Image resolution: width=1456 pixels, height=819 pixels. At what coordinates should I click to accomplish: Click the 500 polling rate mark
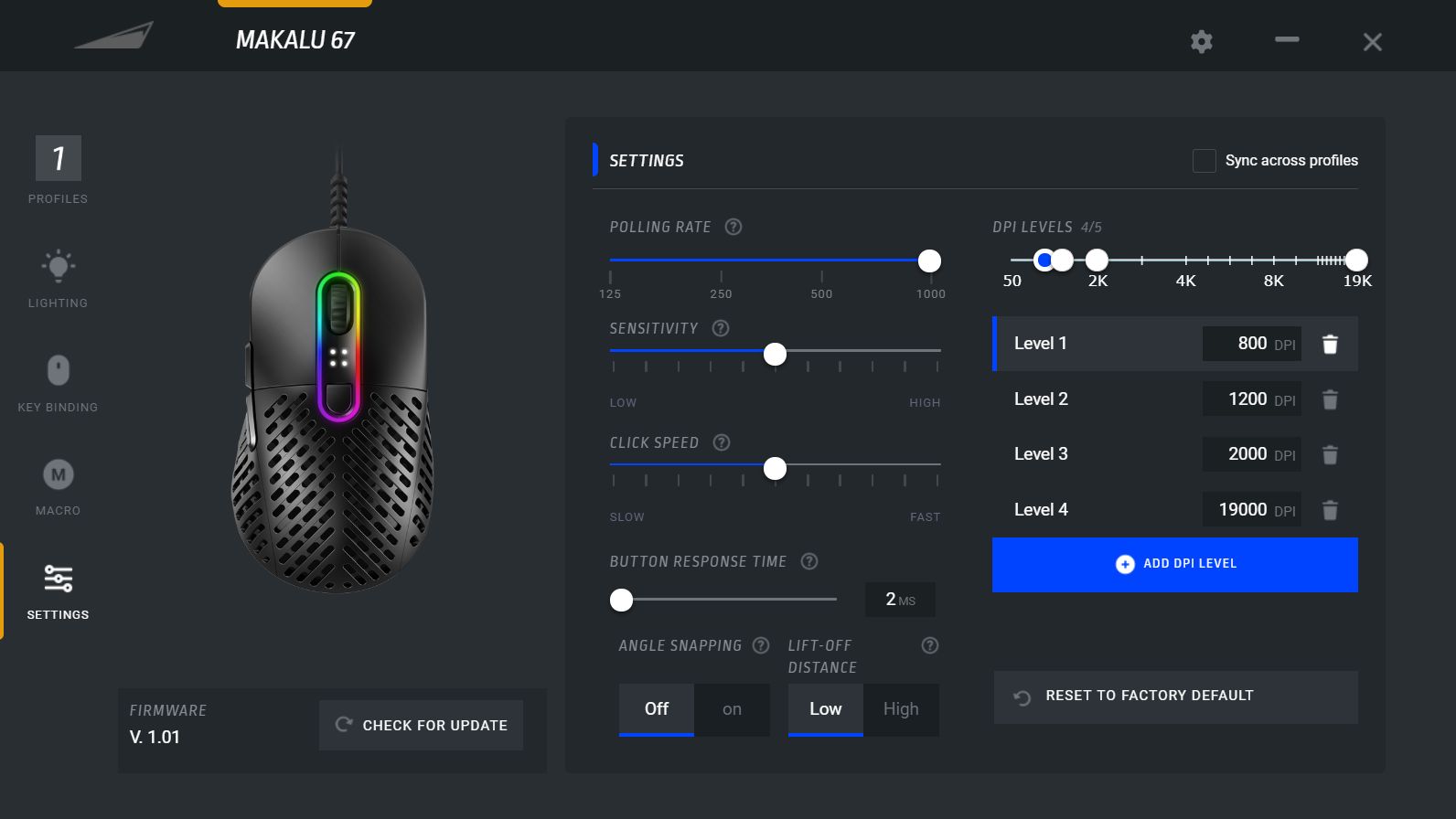point(821,293)
